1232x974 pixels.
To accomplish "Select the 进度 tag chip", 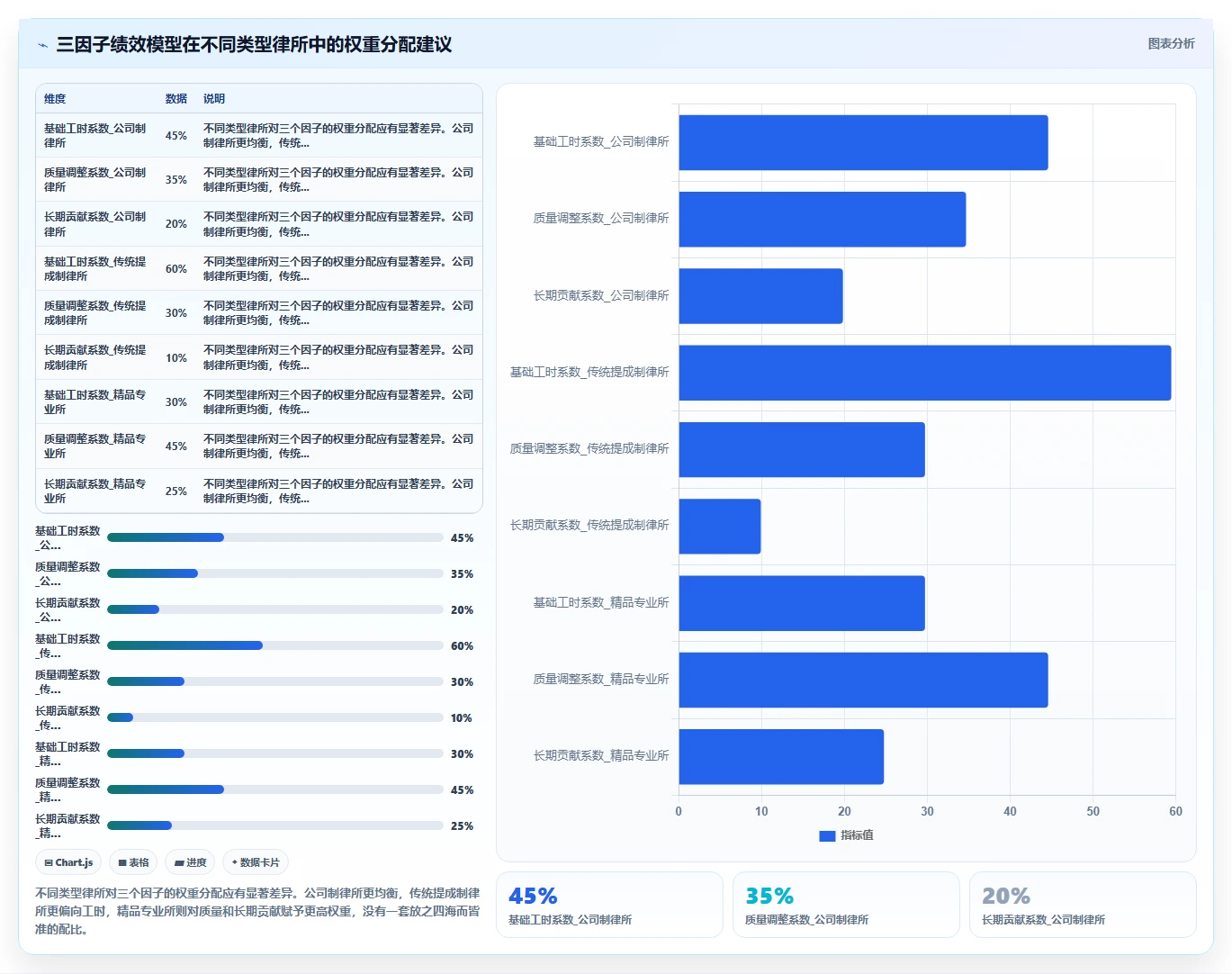I will point(190,862).
